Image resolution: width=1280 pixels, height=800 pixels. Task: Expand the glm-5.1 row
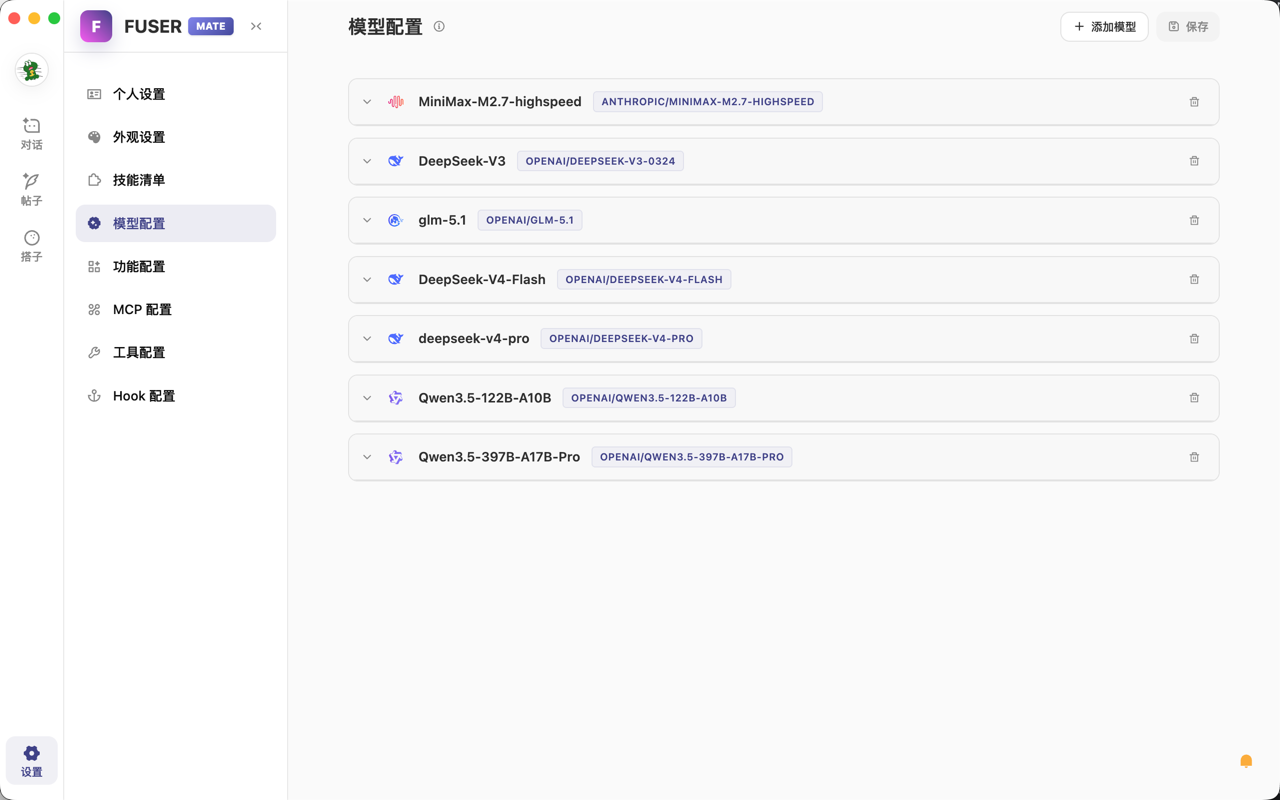pos(367,220)
